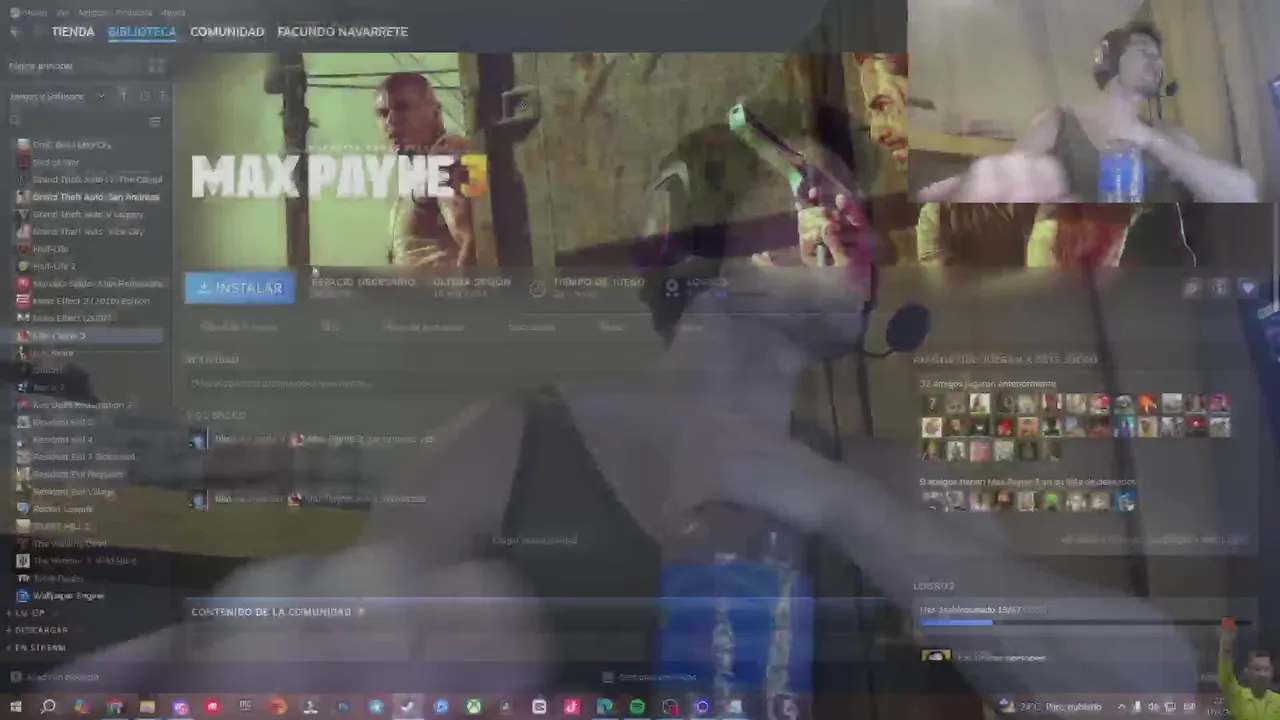Click the weather widget in the taskbar
The image size is (1280, 720).
(x=1050, y=707)
